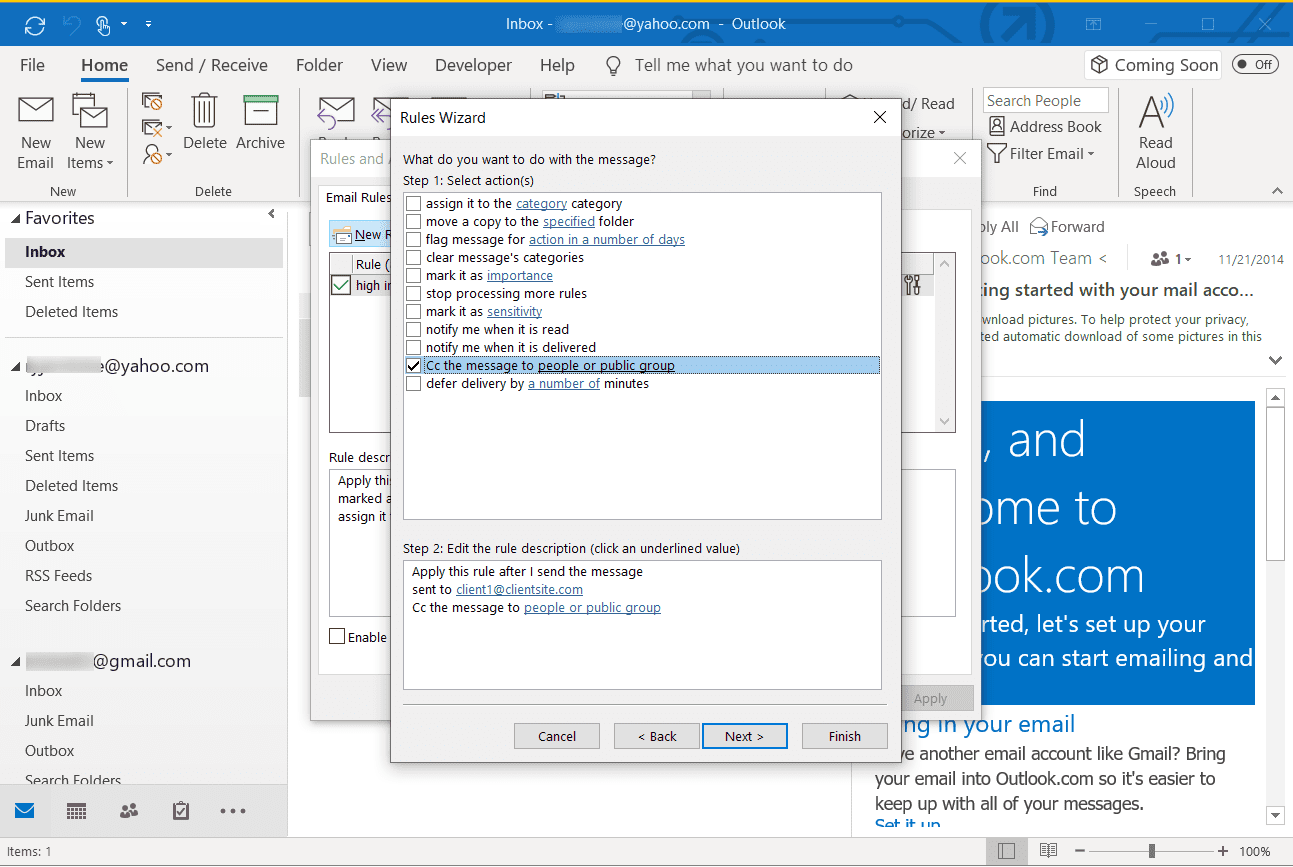This screenshot has width=1293, height=867.
Task: Check the 'mark it as importance' action
Action: 413,275
